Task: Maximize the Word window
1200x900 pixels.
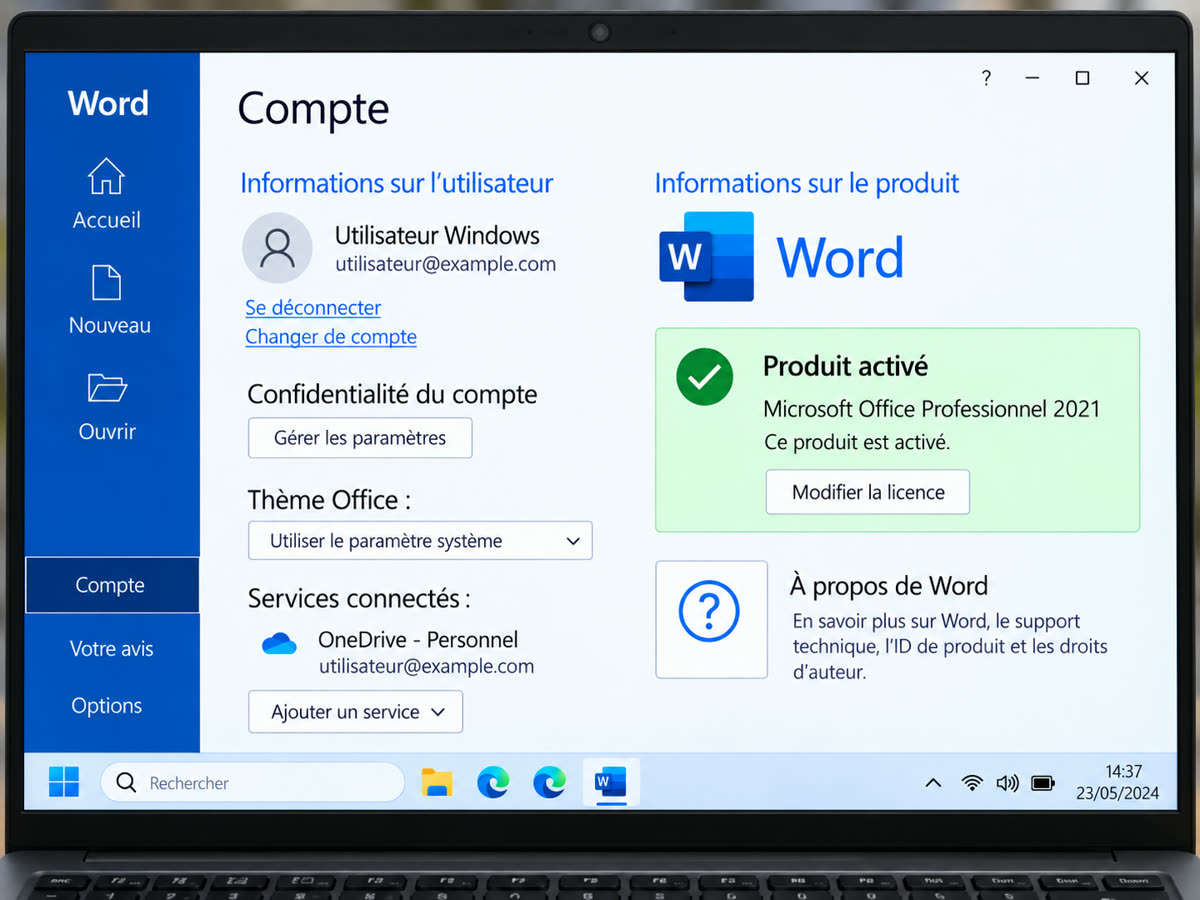Action: click(x=1082, y=78)
